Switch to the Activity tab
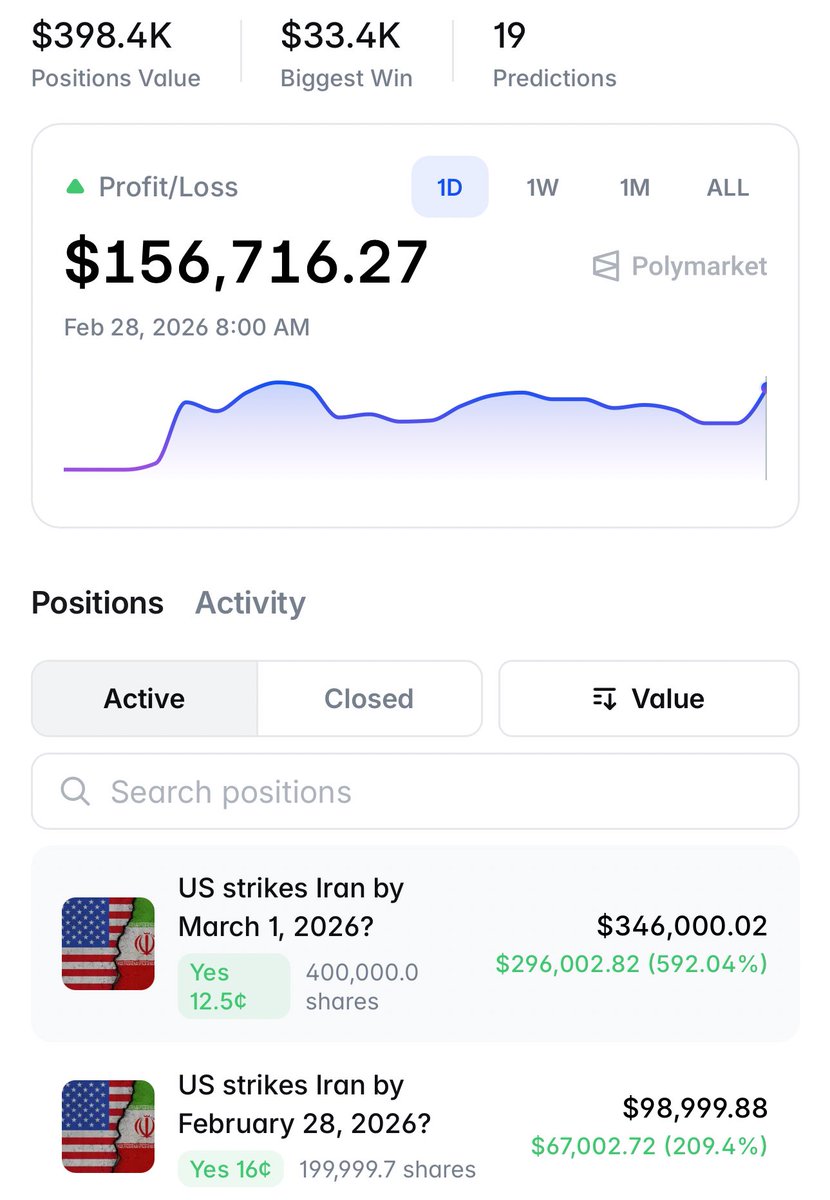The width and height of the screenshot is (830, 1200). point(250,603)
